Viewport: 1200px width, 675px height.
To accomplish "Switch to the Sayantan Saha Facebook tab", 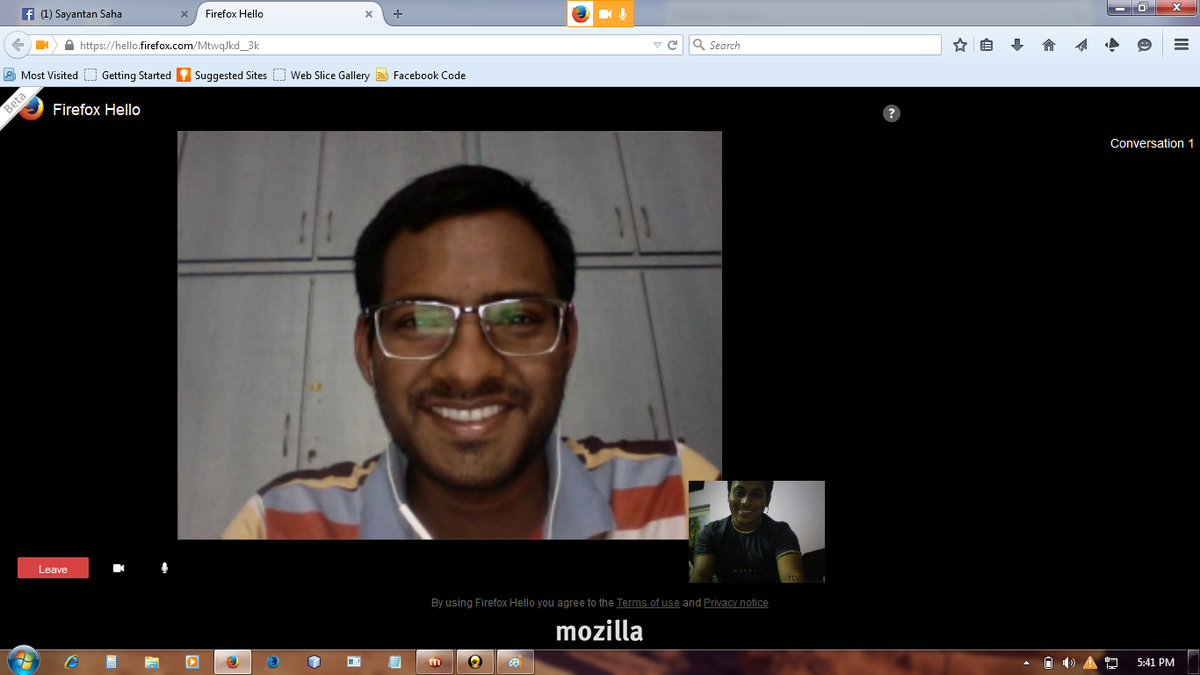I will (95, 13).
